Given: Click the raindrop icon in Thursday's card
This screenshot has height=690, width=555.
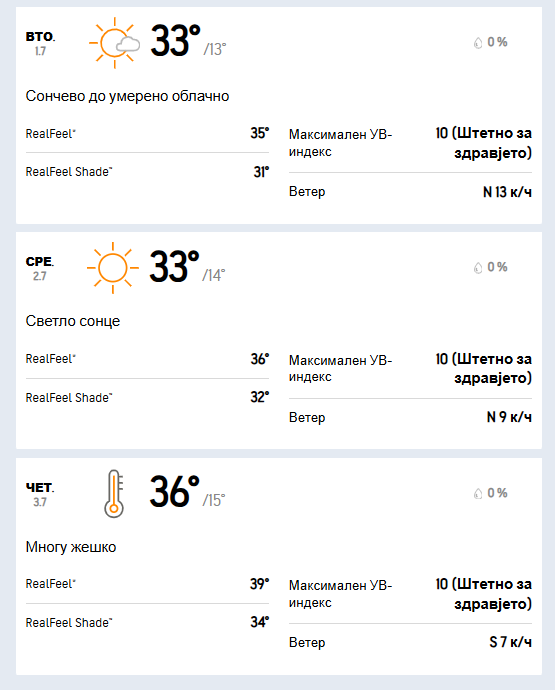Looking at the screenshot, I should [478, 493].
